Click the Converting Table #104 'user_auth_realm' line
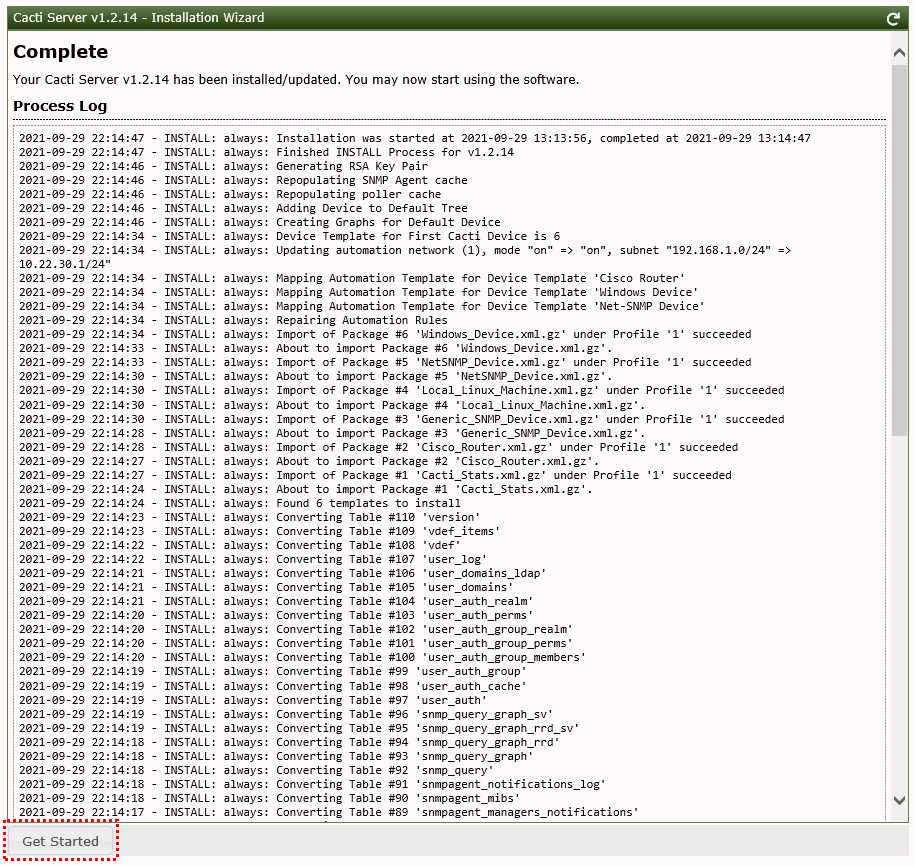 pos(276,602)
